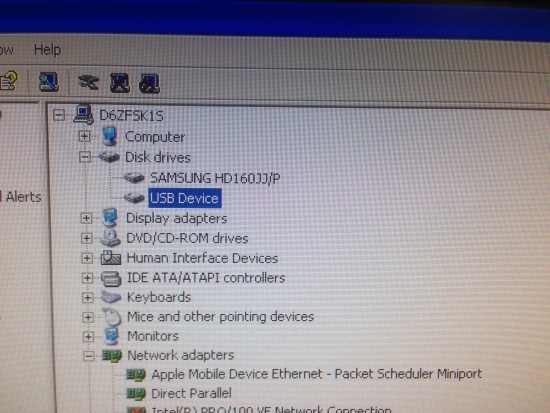Select the Direct Parallel entry
Image resolution: width=550 pixels, height=413 pixels.
192,394
